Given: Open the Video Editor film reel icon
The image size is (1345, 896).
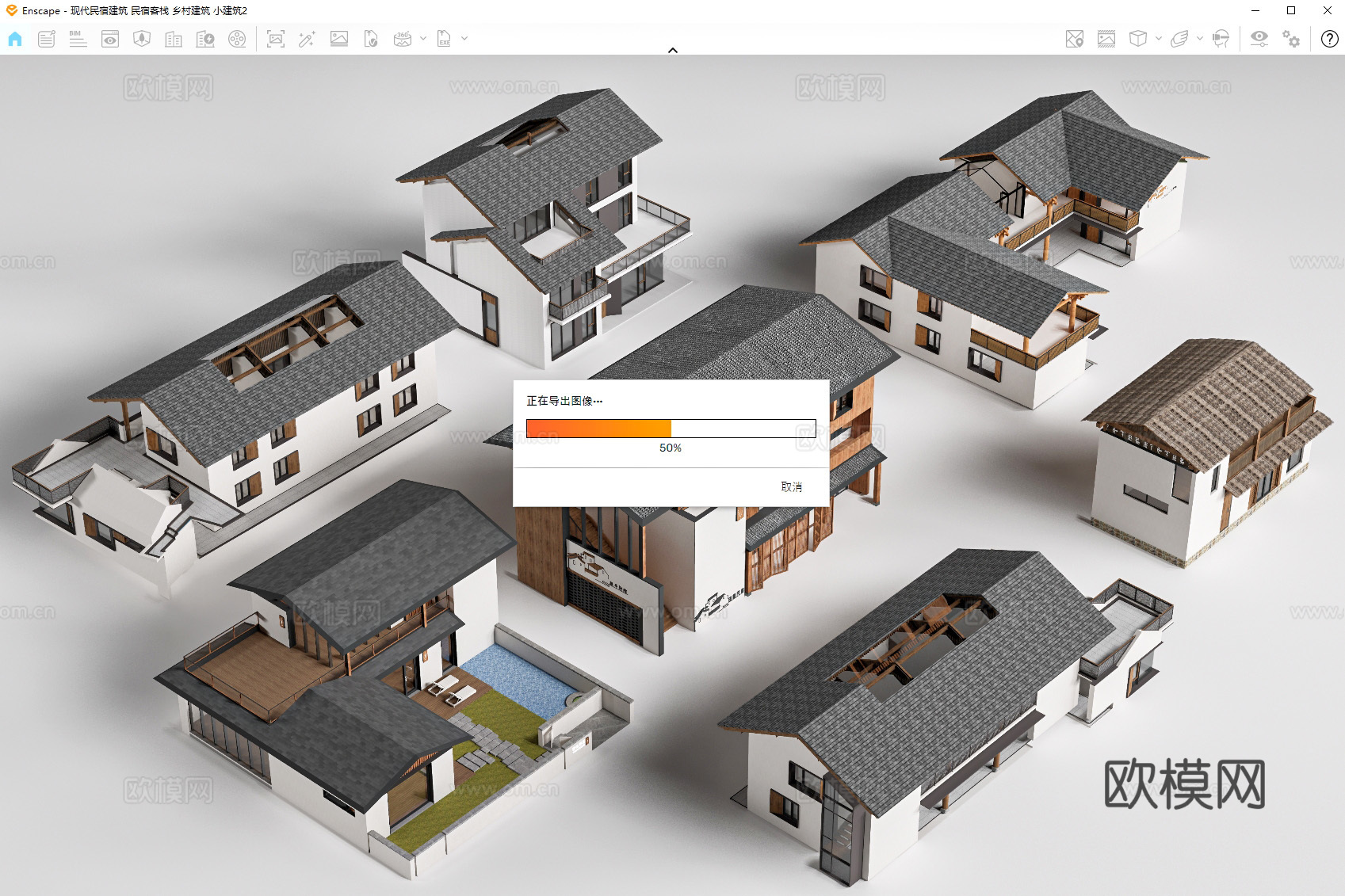Looking at the screenshot, I should (x=237, y=39).
